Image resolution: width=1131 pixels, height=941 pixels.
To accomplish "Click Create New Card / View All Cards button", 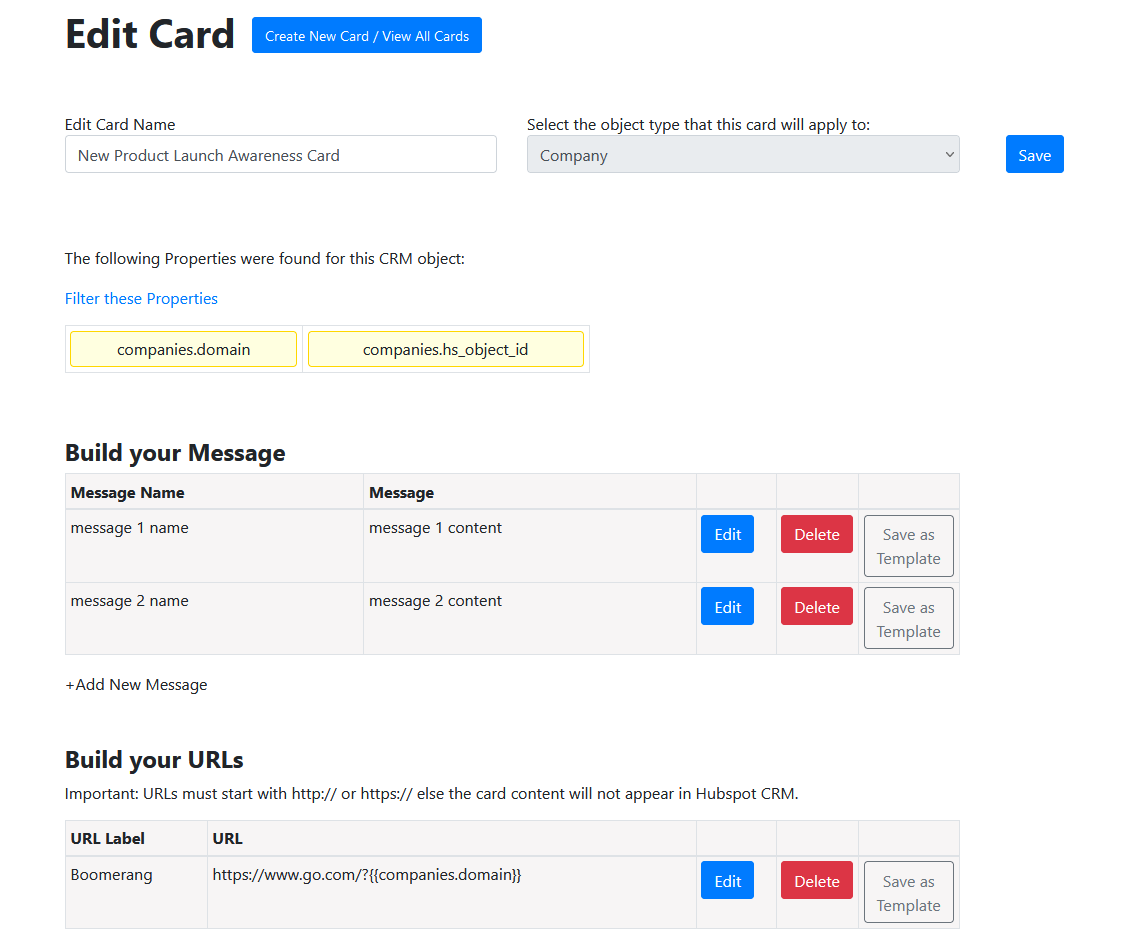I will [366, 36].
